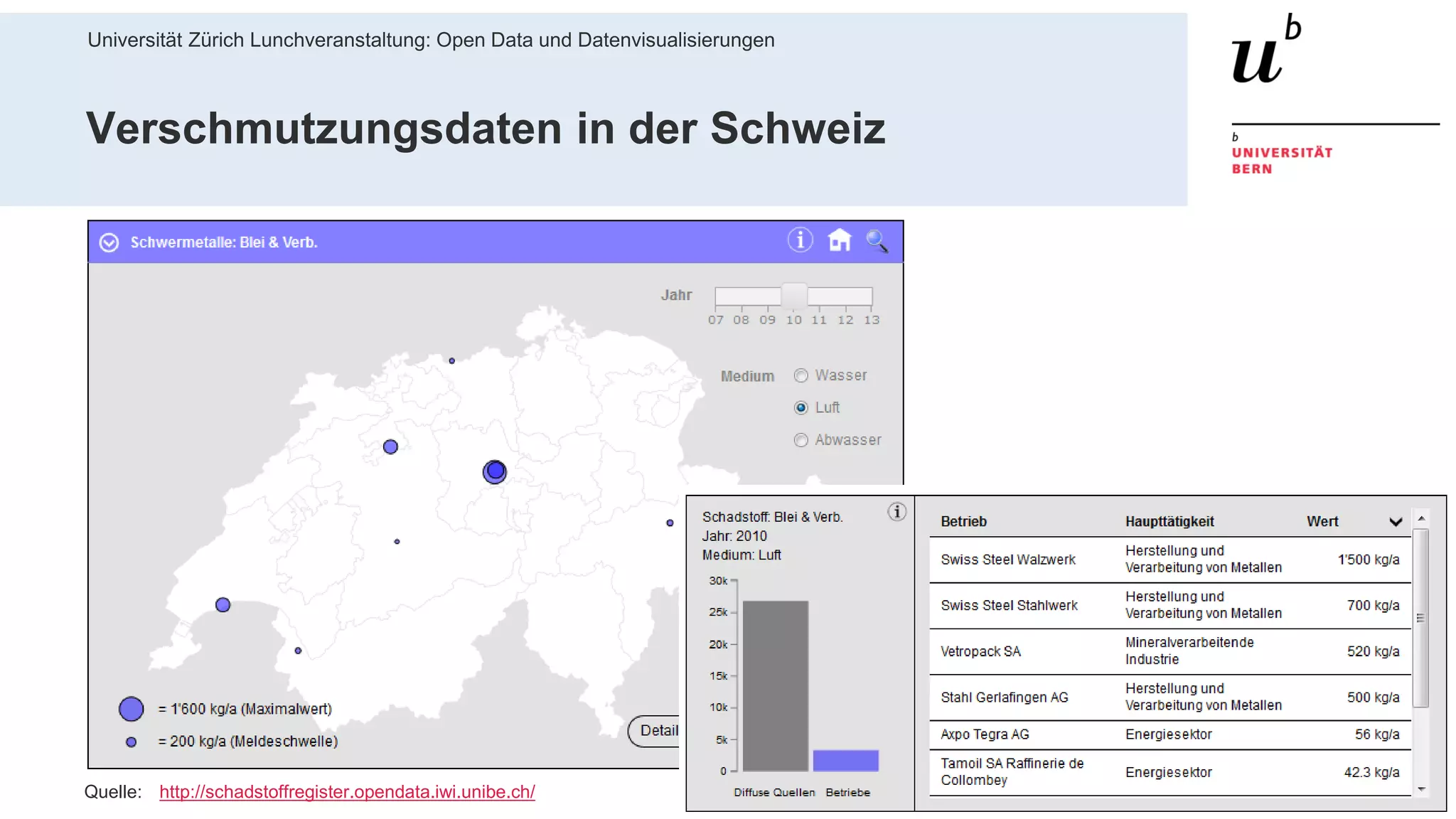The height and width of the screenshot is (819, 1456).
Task: Click table scrollbar down arrow
Action: (1421, 789)
